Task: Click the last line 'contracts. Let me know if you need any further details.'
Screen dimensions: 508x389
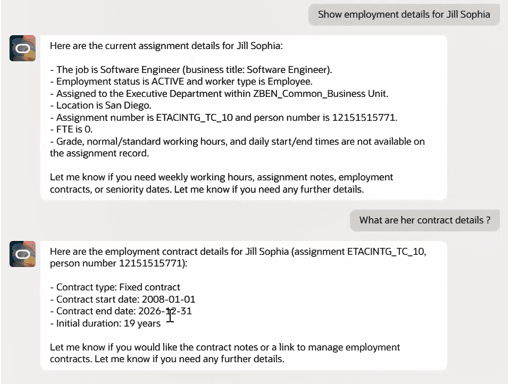Action: [x=167, y=359]
